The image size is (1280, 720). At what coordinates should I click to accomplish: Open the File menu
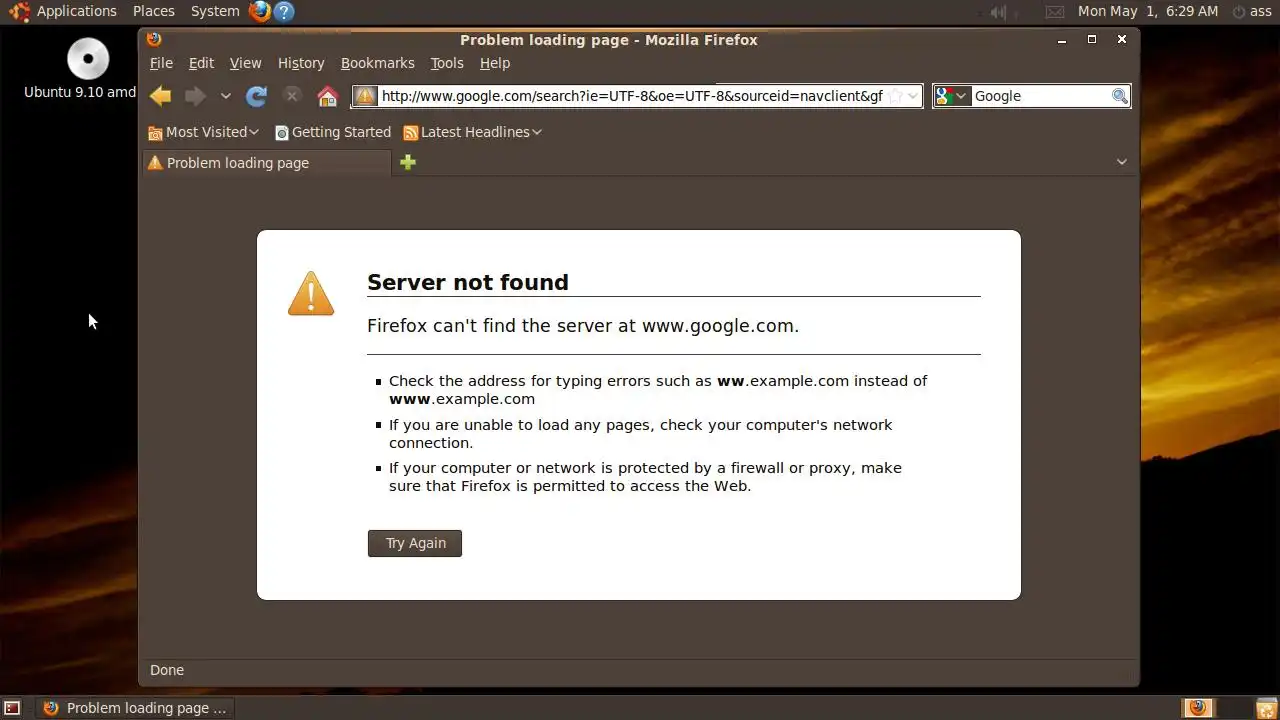tap(161, 63)
